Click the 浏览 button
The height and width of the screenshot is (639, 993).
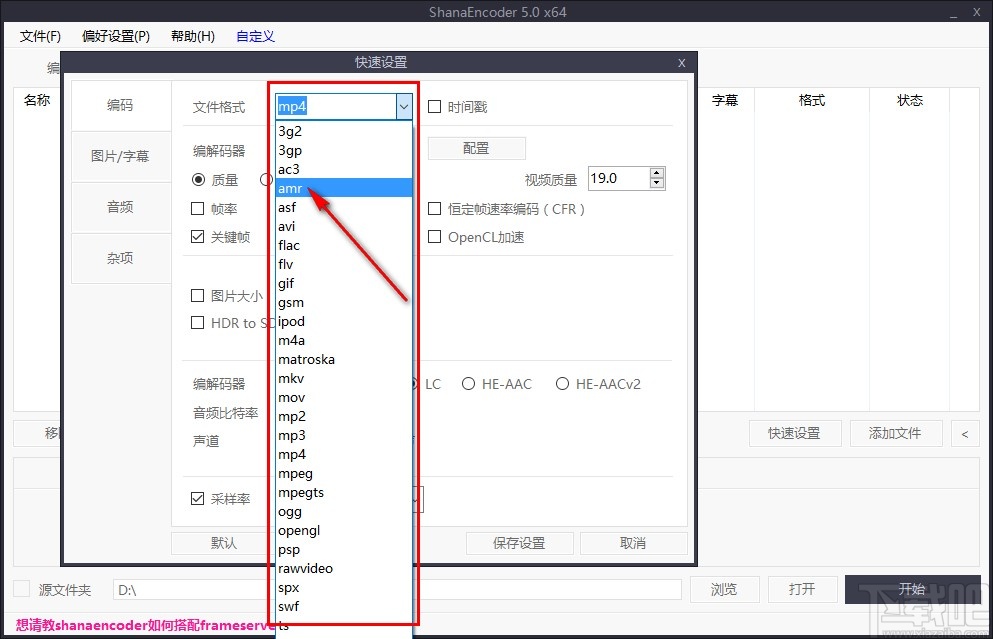tap(724, 590)
